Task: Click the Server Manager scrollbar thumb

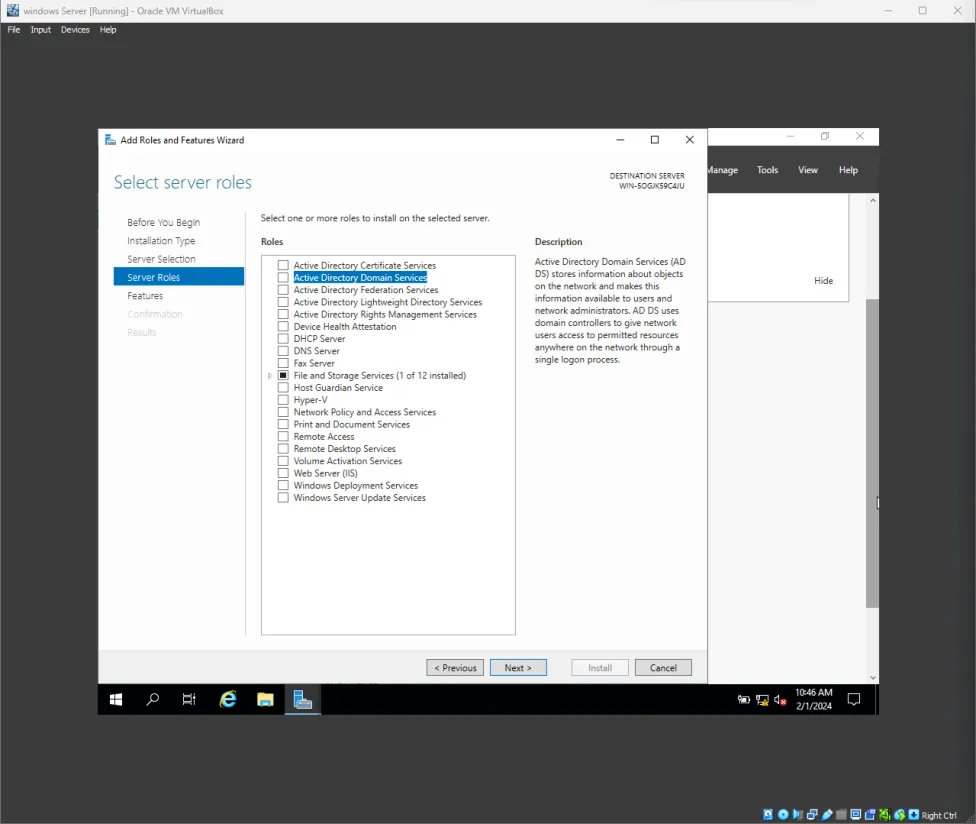Action: (872, 453)
